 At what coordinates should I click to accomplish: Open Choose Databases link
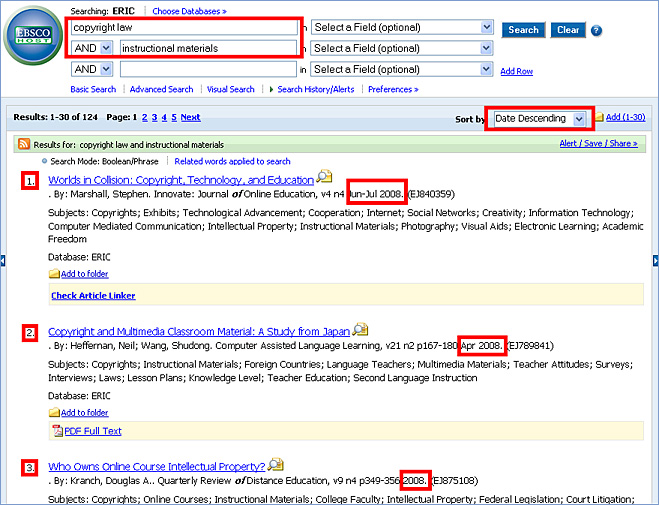click(189, 11)
